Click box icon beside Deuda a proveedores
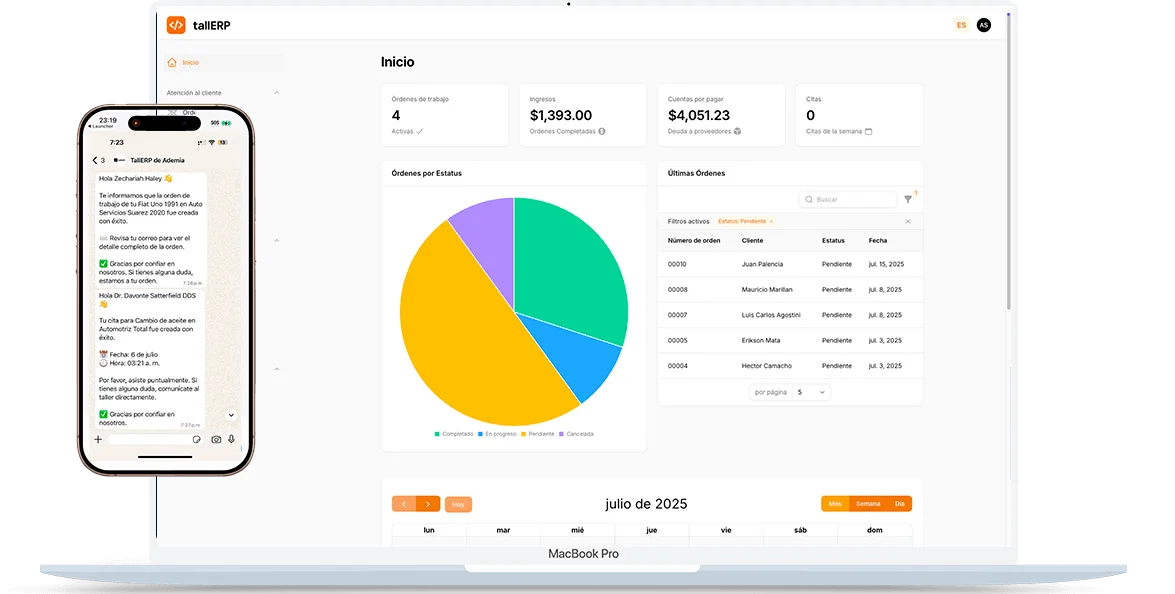Screen dimensions: 1175x594 [x=737, y=131]
